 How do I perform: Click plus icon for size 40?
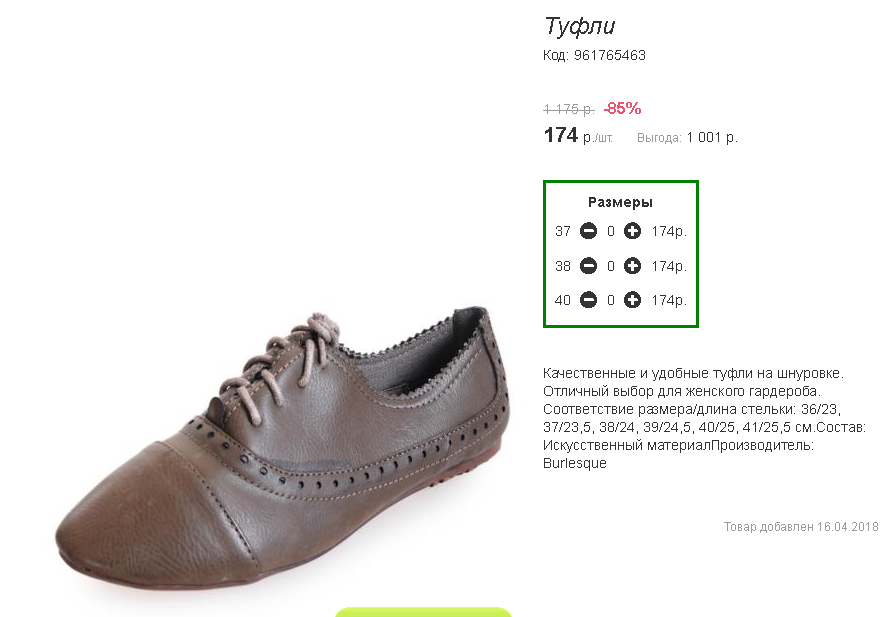click(x=632, y=300)
